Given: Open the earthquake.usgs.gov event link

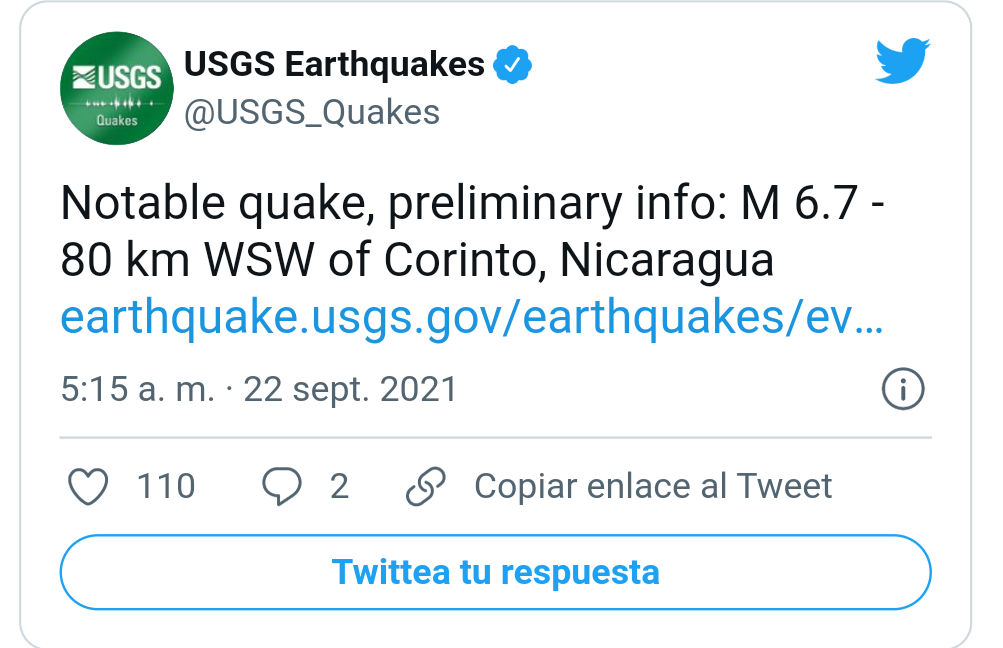Looking at the screenshot, I should pos(472,317).
